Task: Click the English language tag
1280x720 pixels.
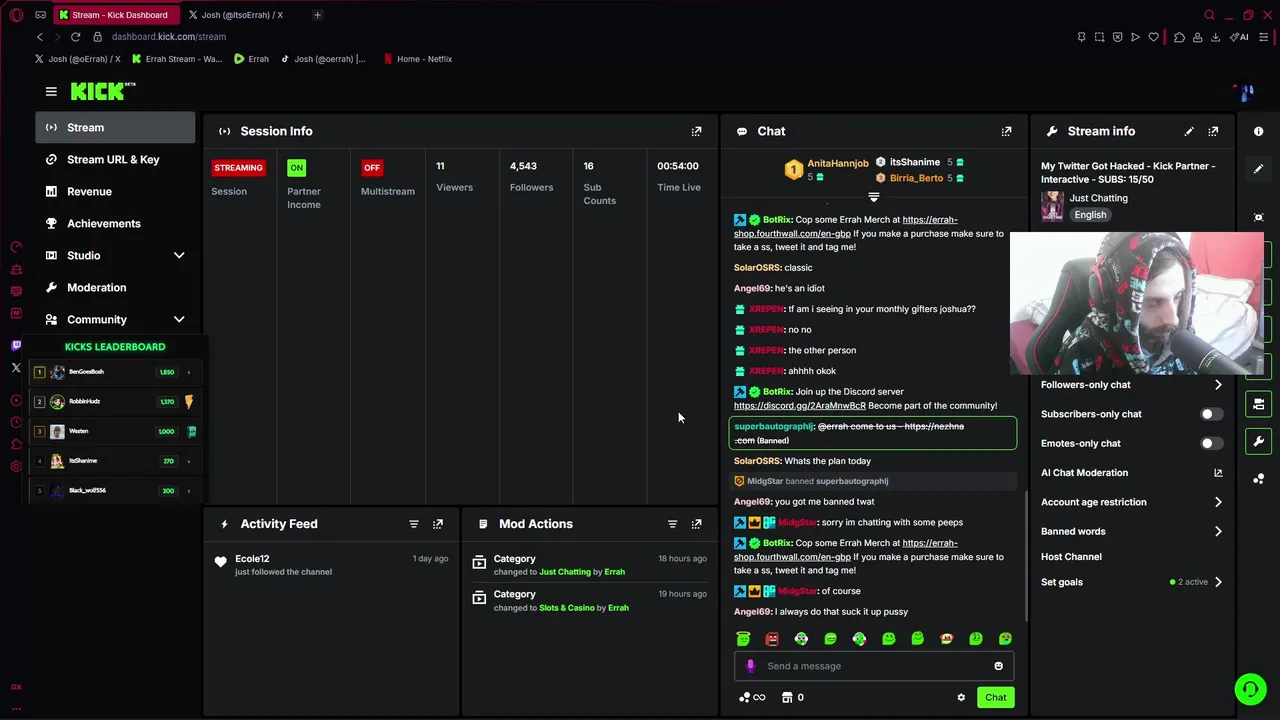Action: tap(1090, 215)
